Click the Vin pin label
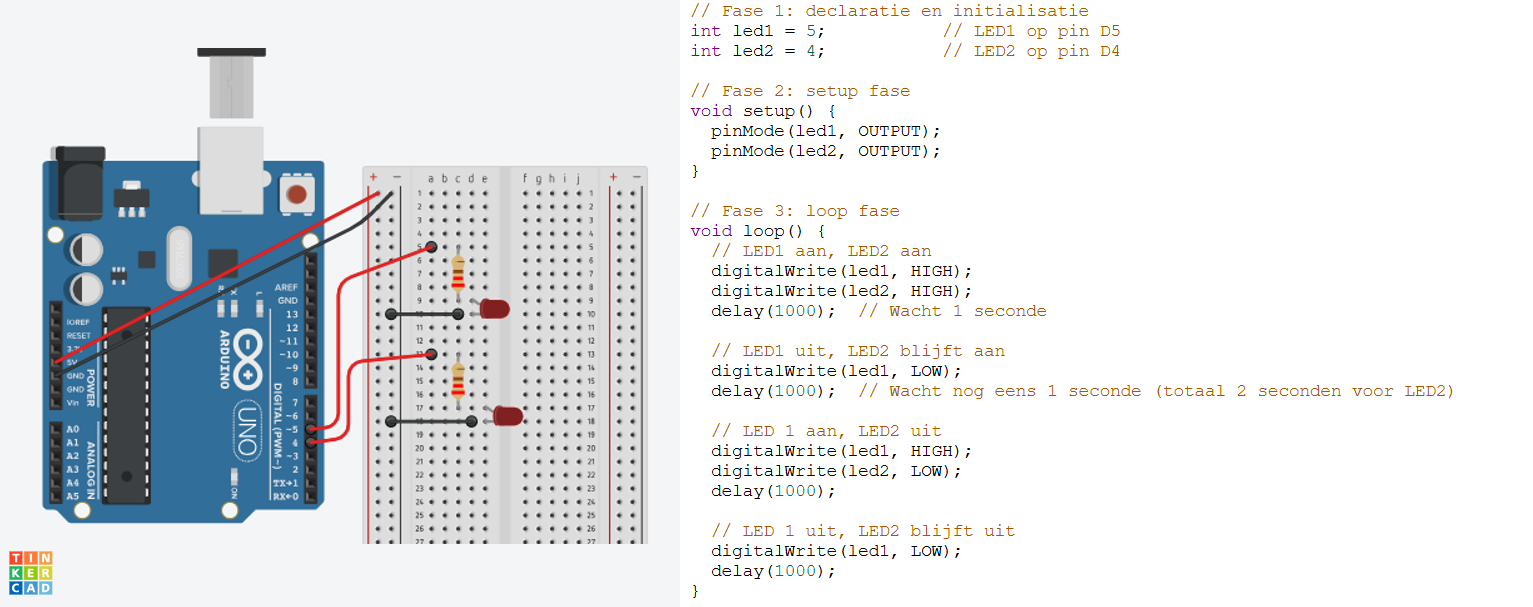The image size is (1533, 607). coord(73,402)
